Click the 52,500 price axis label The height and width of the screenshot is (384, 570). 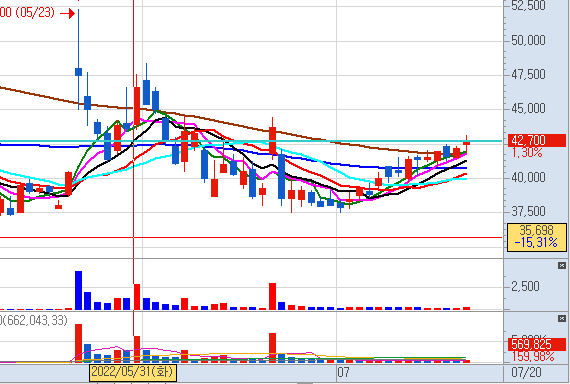click(528, 6)
